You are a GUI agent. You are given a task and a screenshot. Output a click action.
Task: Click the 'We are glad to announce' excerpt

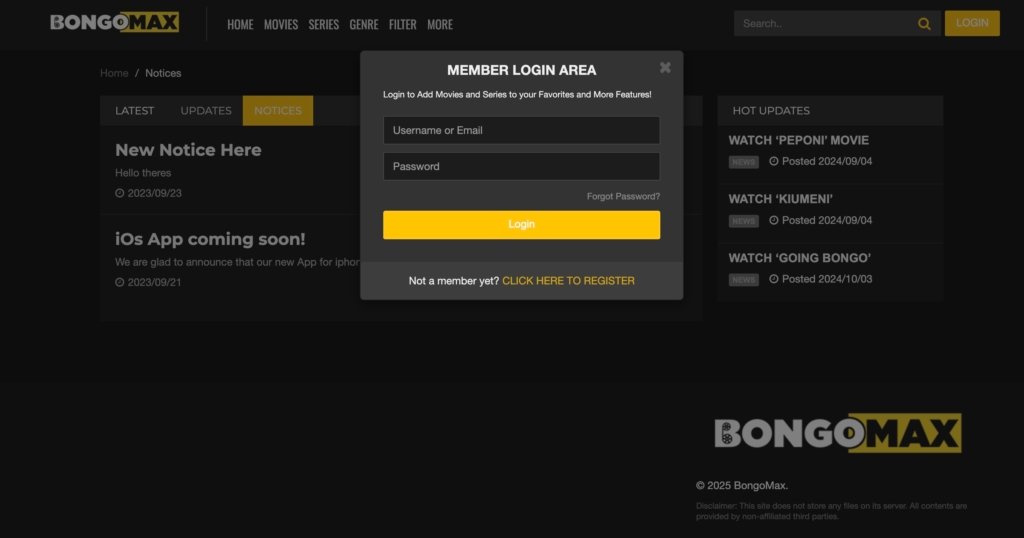click(237, 262)
